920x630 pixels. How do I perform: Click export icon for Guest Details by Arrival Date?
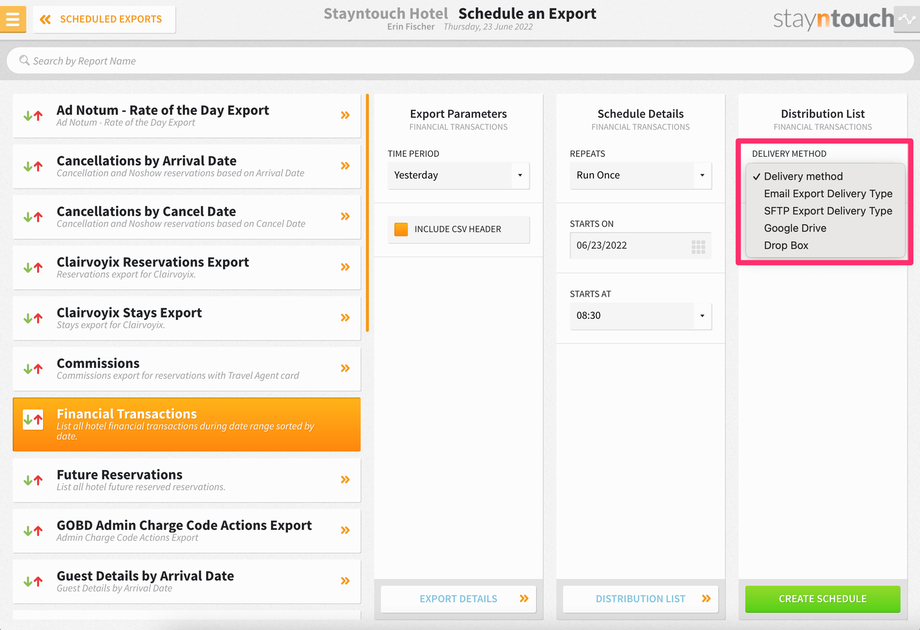[33, 581]
